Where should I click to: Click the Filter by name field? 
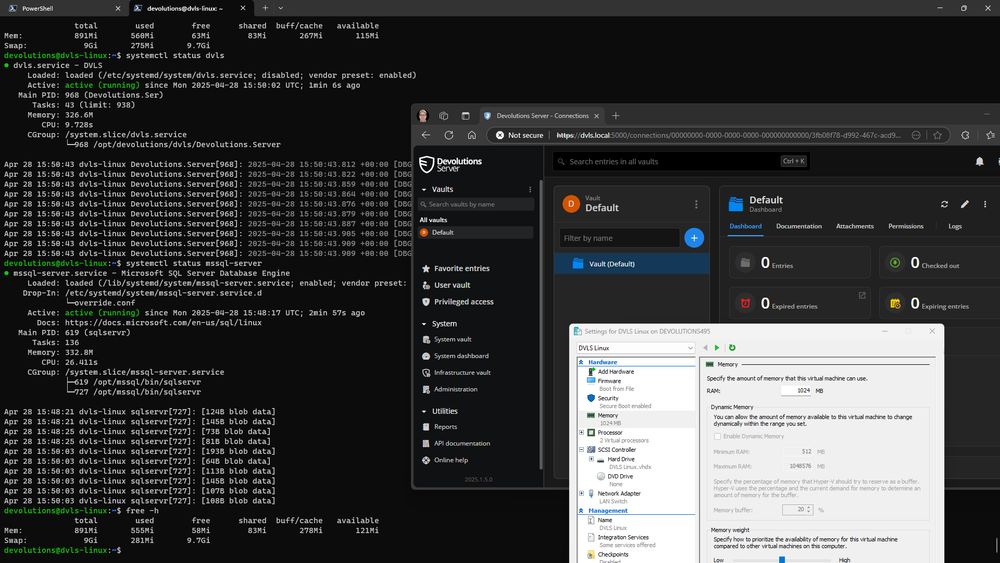coord(619,238)
